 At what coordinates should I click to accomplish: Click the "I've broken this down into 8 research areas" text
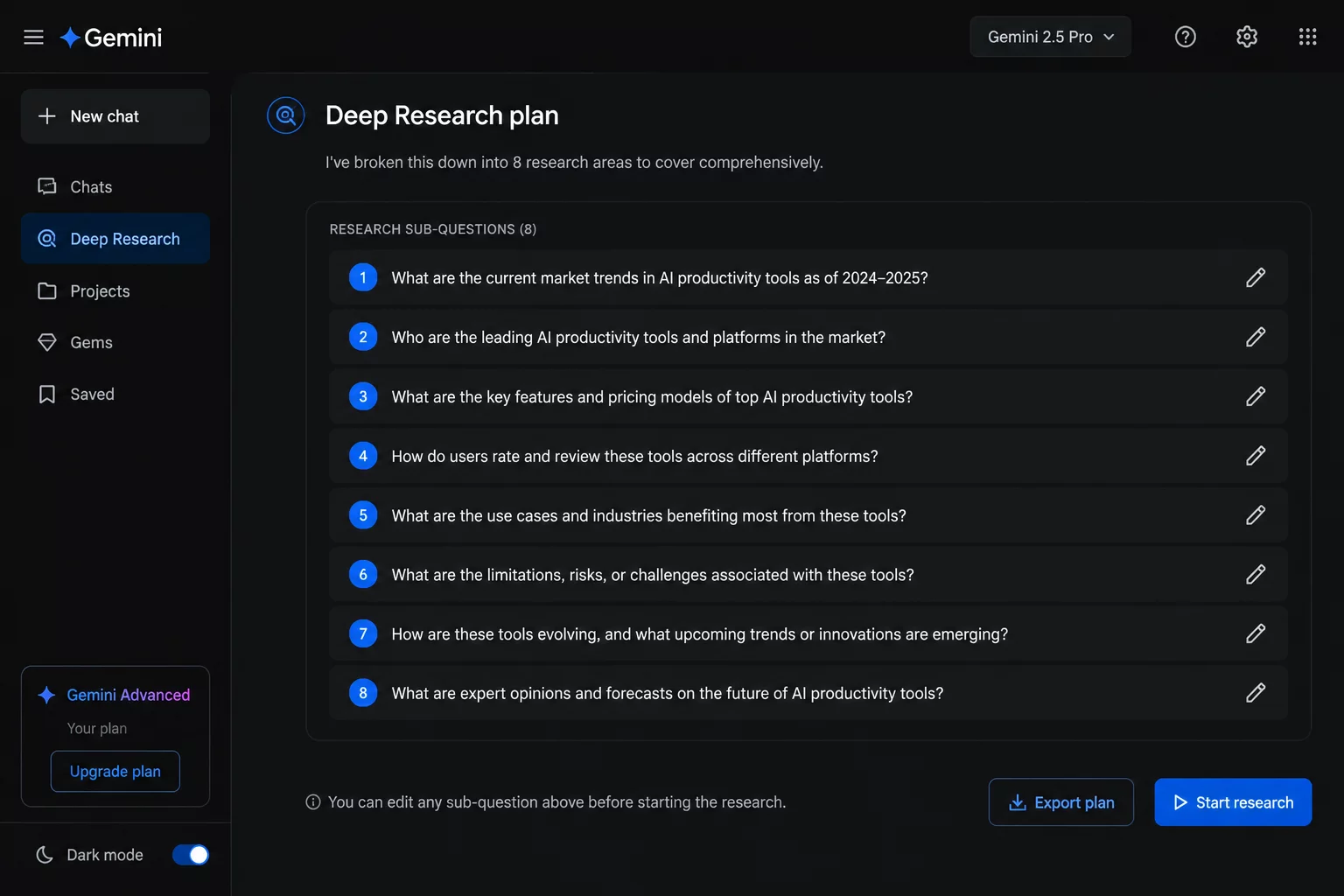click(x=574, y=163)
